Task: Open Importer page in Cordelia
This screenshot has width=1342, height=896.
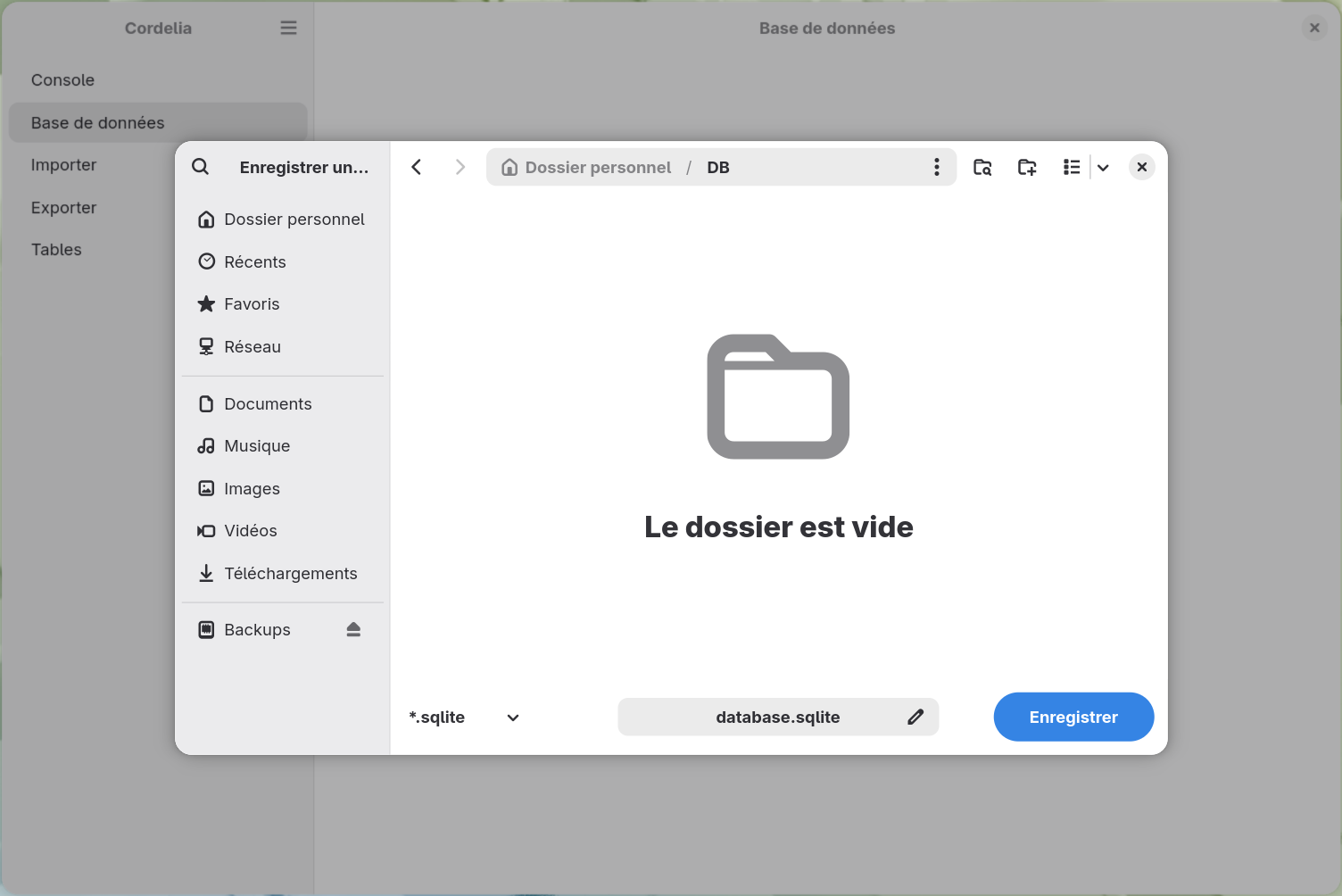Action: coord(158,165)
